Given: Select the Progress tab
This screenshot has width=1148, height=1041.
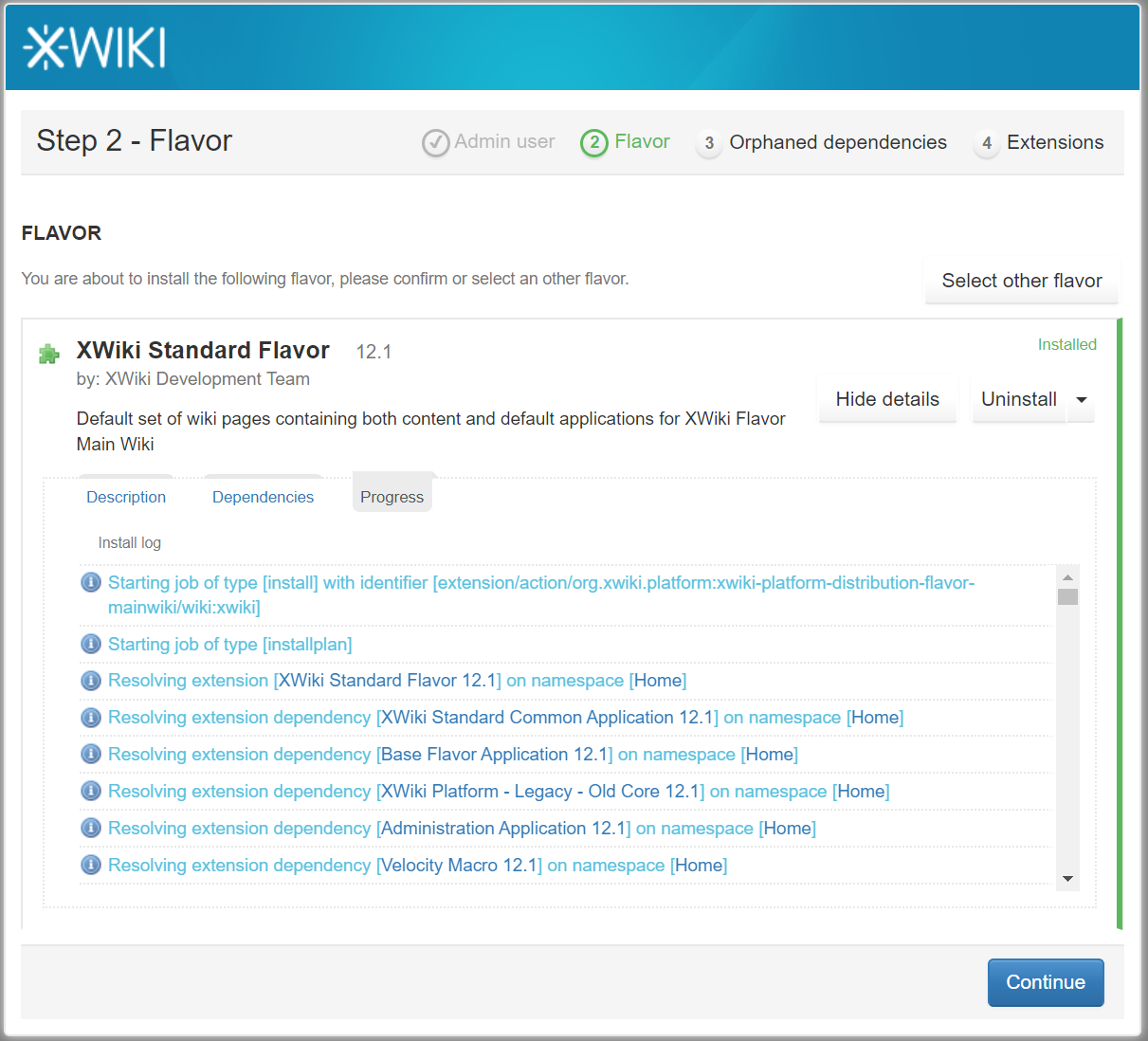Looking at the screenshot, I should click(x=392, y=497).
